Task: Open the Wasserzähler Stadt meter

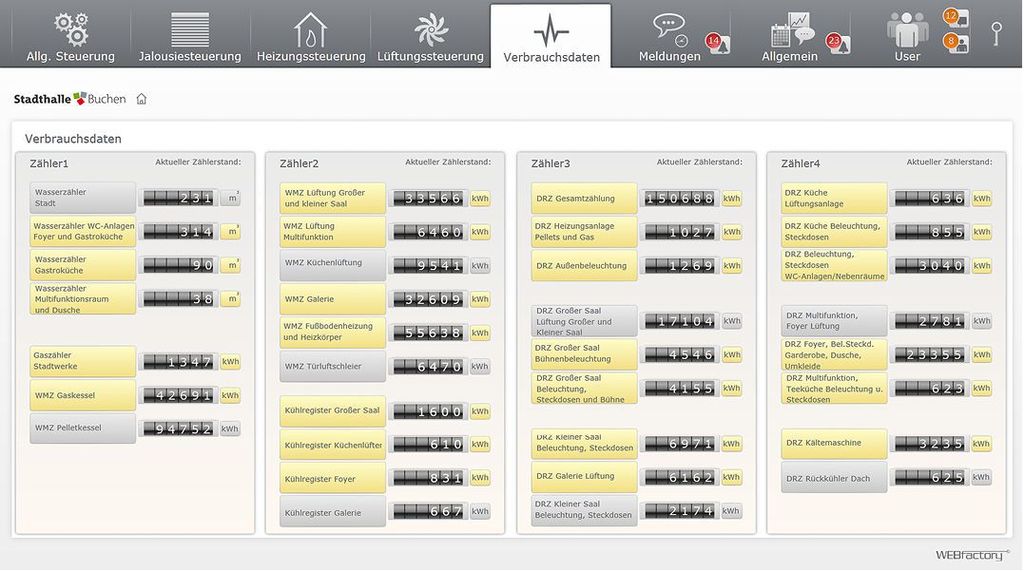Action: pos(82,198)
